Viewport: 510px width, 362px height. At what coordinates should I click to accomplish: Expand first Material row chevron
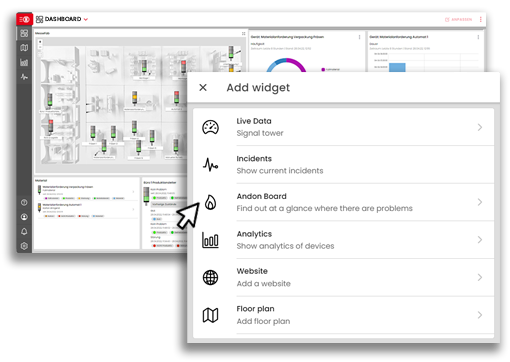coord(133,191)
